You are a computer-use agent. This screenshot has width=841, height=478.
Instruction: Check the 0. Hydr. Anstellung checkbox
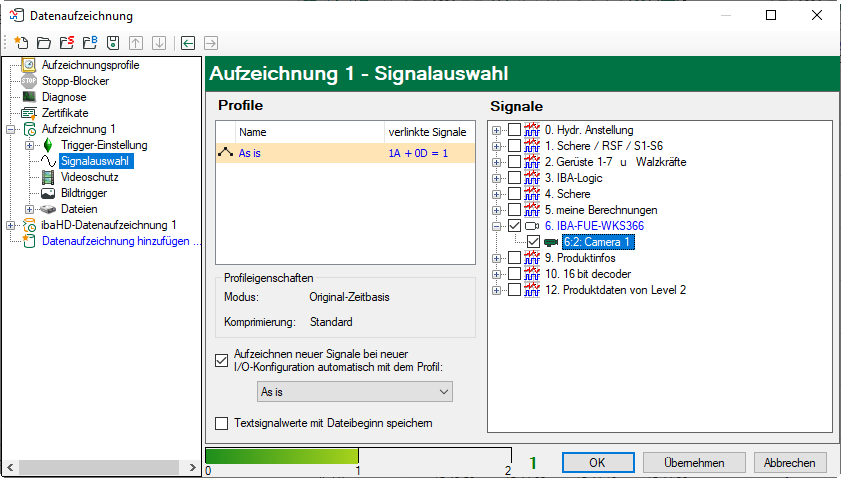point(514,130)
